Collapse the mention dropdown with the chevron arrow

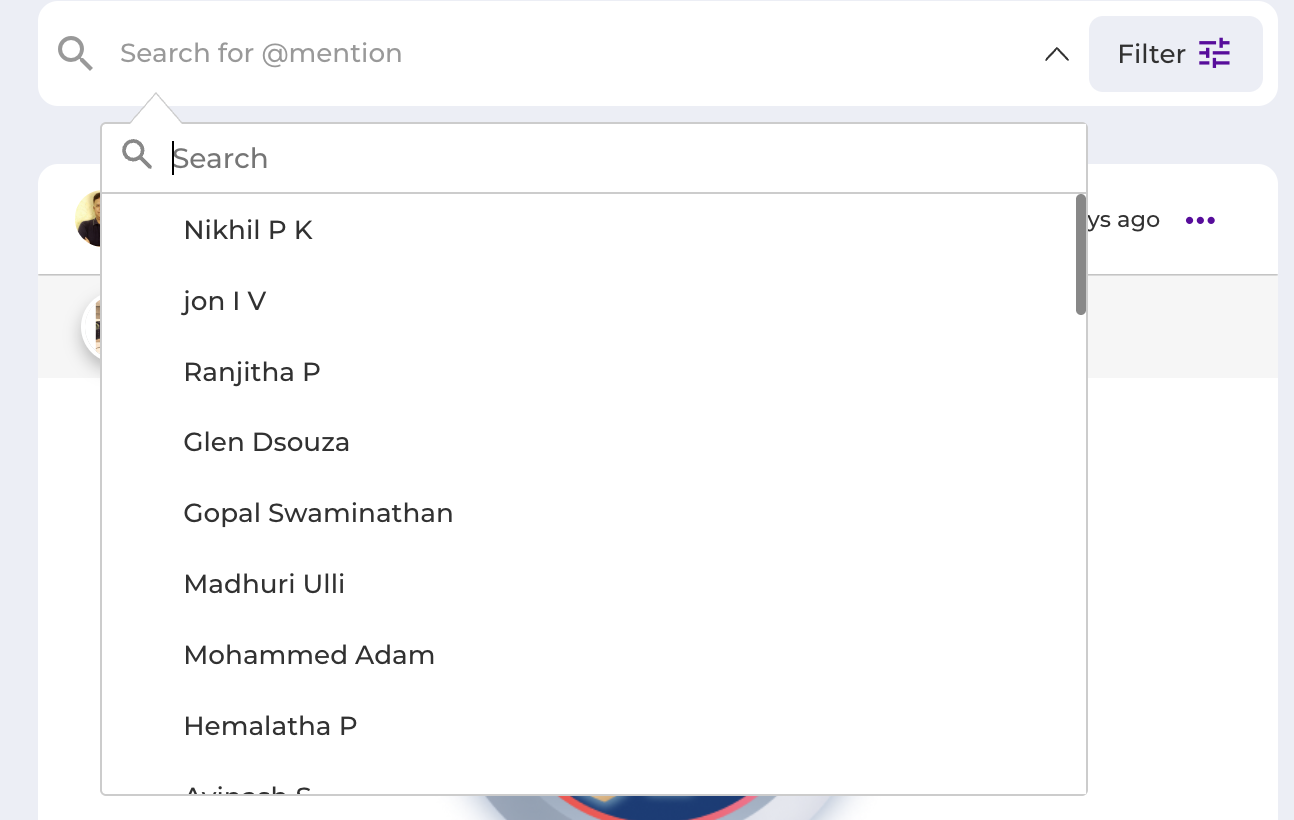(1057, 54)
